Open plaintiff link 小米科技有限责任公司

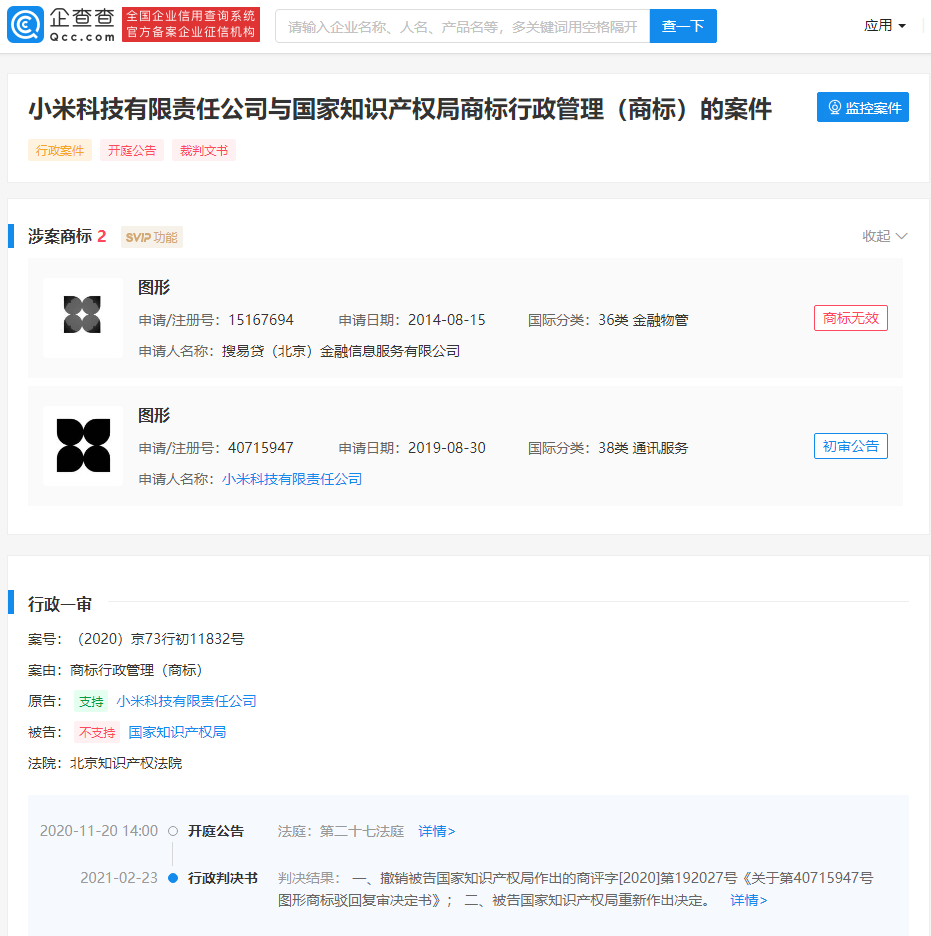186,701
